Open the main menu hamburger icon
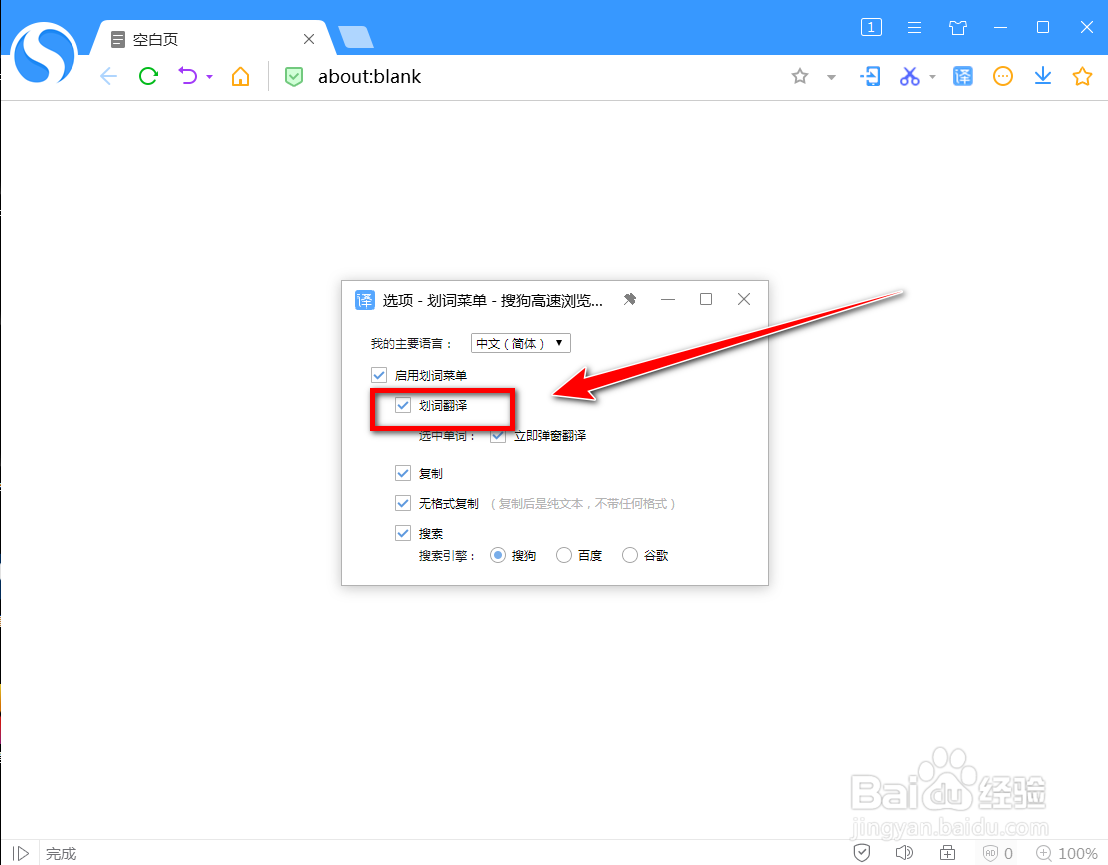 pos(914,28)
